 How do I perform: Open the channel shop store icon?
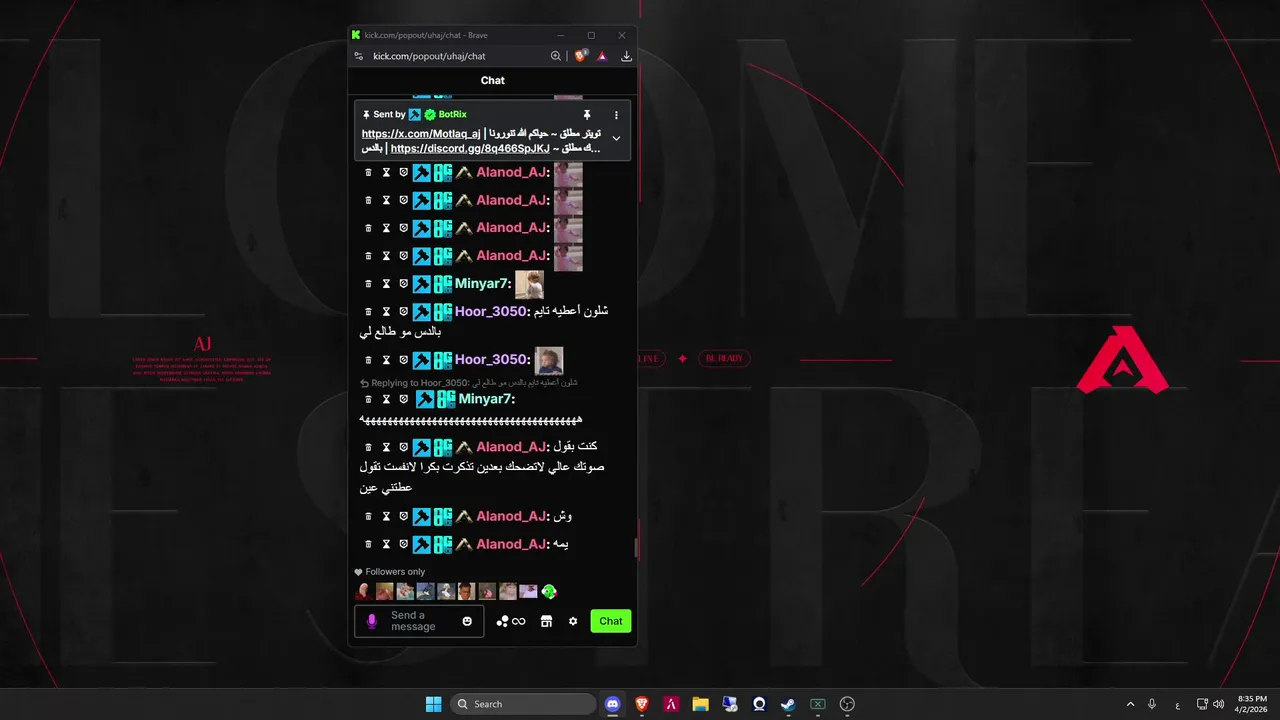pyautogui.click(x=546, y=621)
